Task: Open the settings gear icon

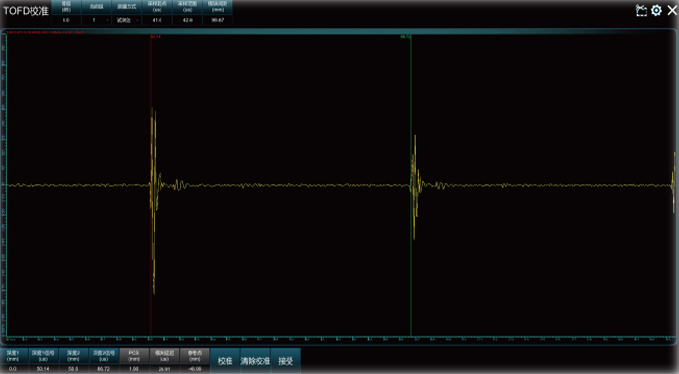Action: pos(656,10)
